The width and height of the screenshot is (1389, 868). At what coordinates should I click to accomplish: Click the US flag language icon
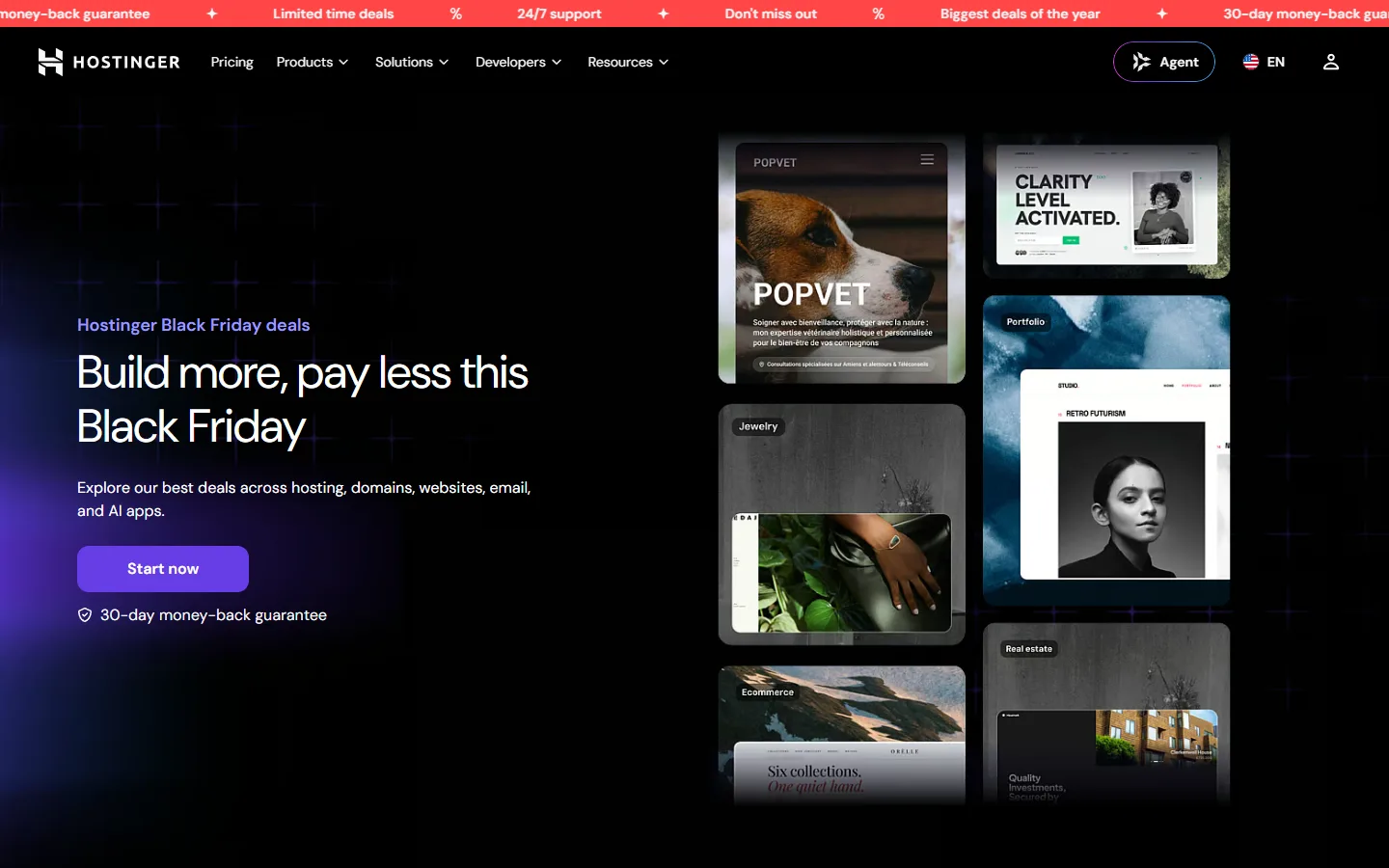(x=1251, y=62)
